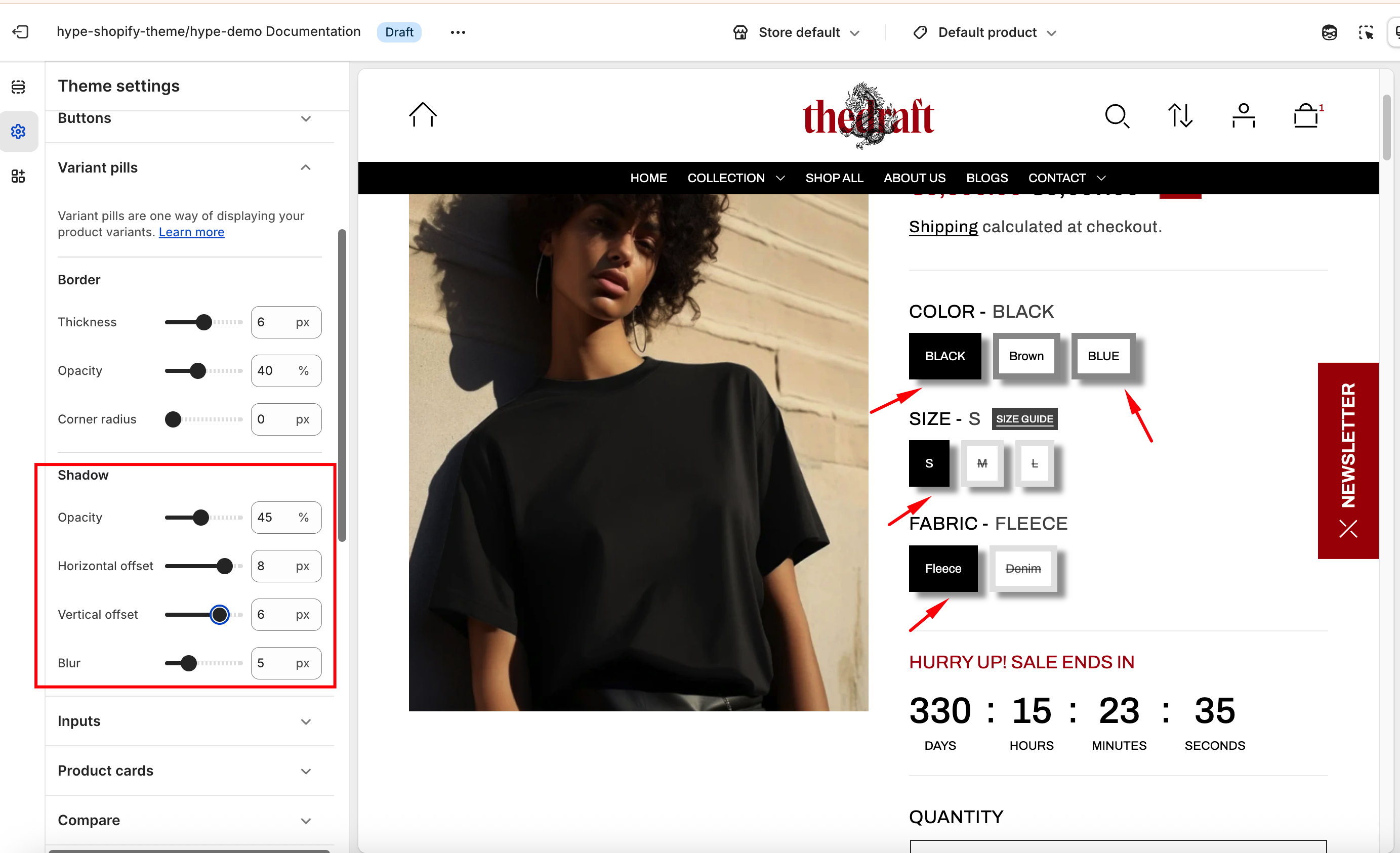This screenshot has width=1400, height=853.
Task: Open the search magnifier in store header
Action: 1117,116
